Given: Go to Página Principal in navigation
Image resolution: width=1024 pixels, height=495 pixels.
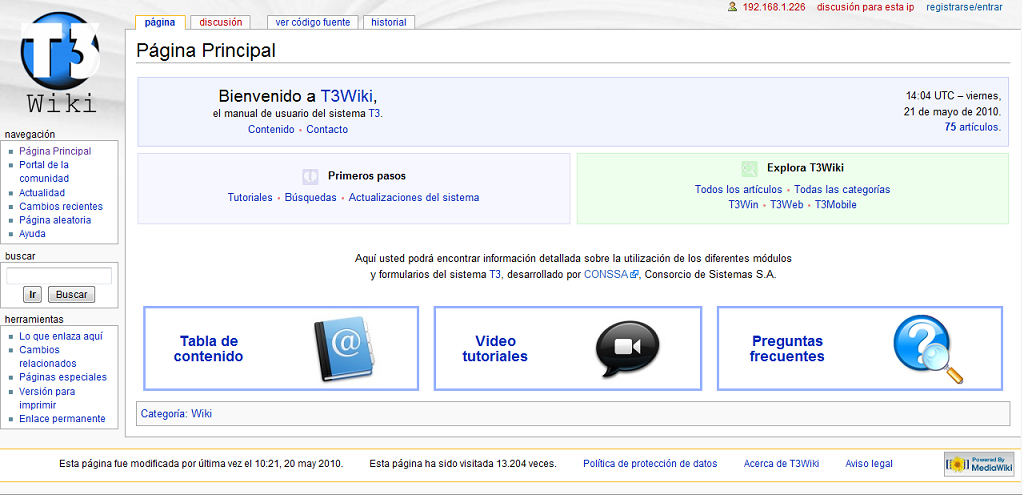Looking at the screenshot, I should coord(55,151).
